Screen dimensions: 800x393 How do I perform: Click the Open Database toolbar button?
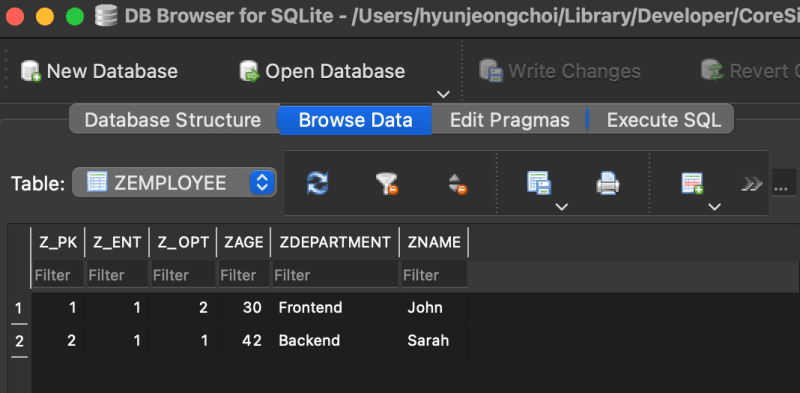[322, 71]
